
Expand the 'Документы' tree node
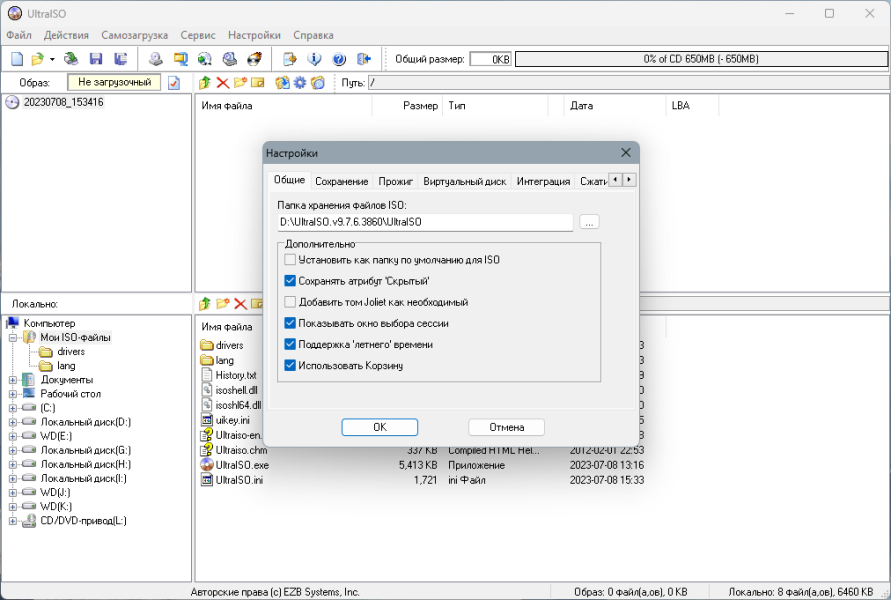tap(13, 380)
